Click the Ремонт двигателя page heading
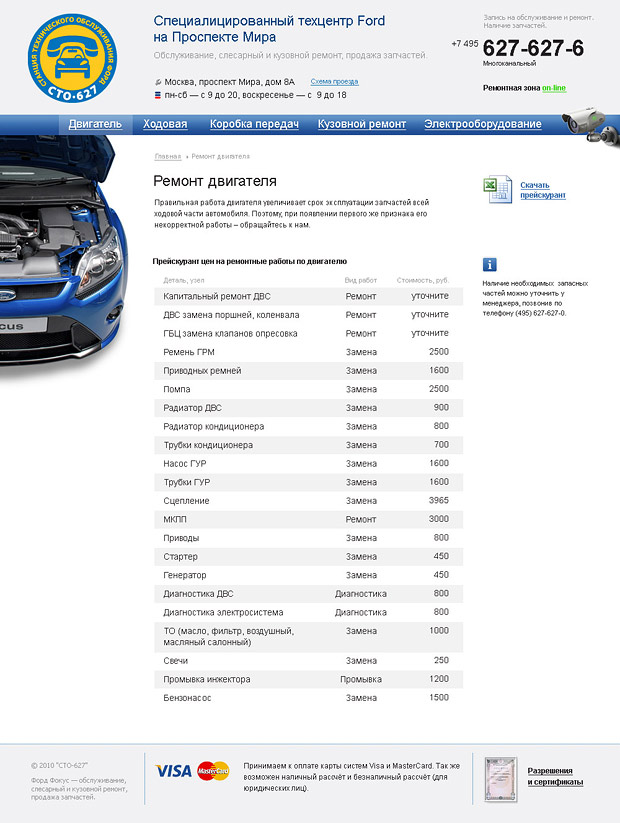The height and width of the screenshot is (823, 620). 215,181
